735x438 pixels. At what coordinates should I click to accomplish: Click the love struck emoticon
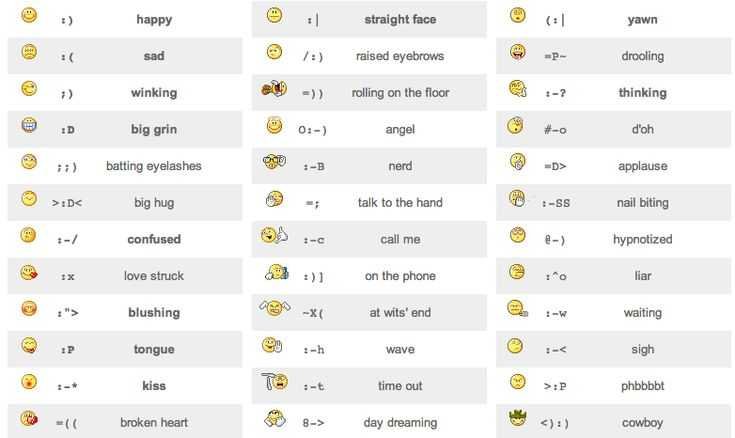(29, 272)
